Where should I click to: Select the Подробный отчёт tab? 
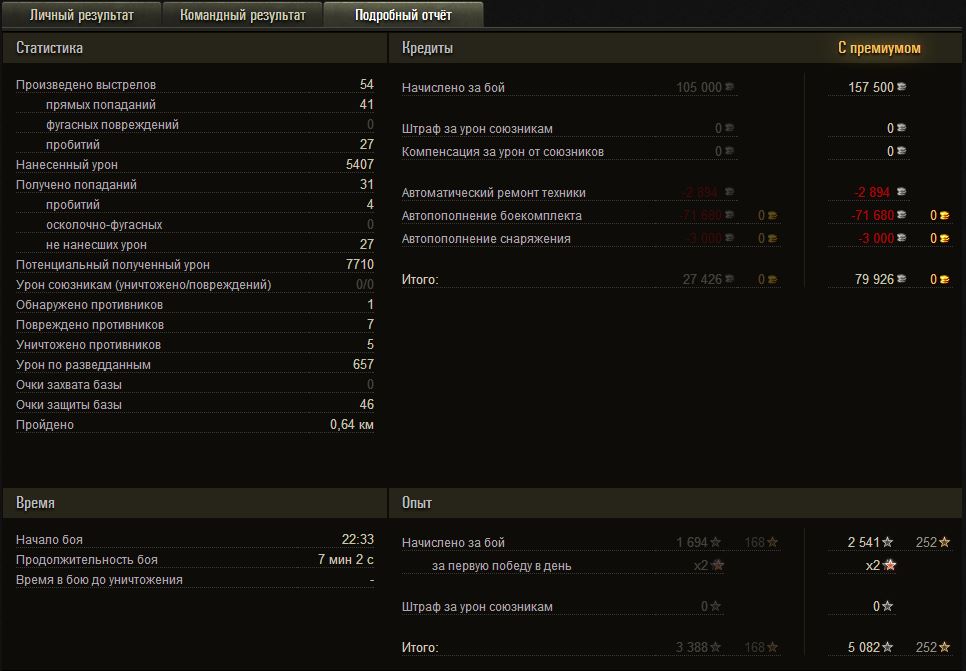(403, 15)
